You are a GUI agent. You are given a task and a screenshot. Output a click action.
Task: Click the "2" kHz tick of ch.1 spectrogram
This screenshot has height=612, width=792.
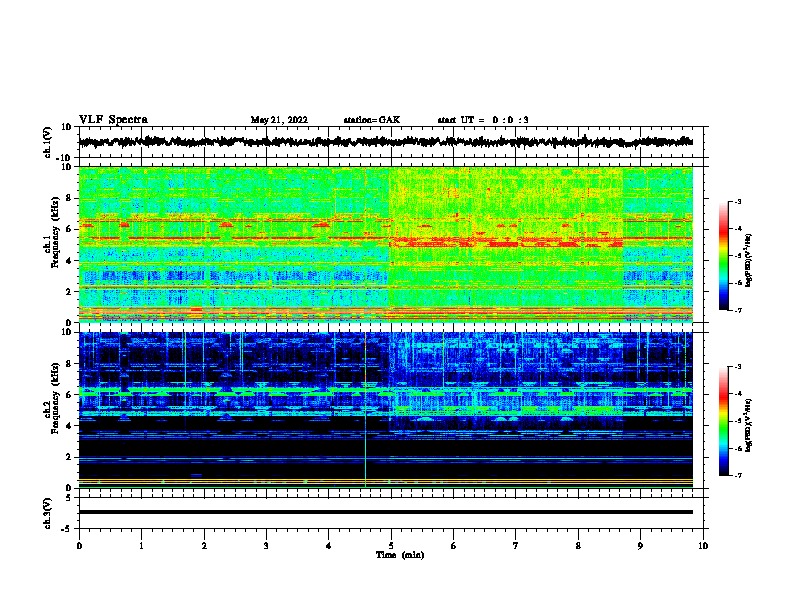[x=69, y=292]
